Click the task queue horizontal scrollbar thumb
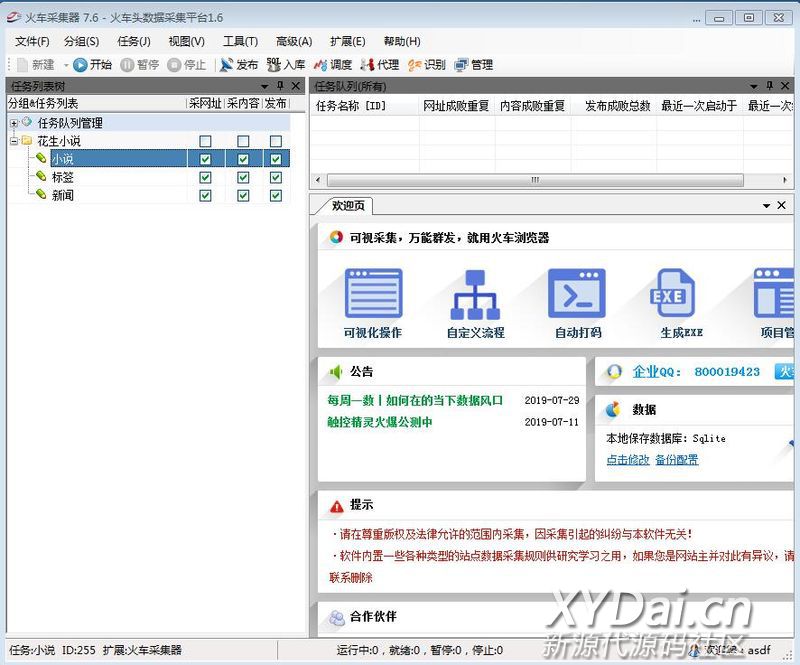The image size is (800, 665). tap(535, 180)
